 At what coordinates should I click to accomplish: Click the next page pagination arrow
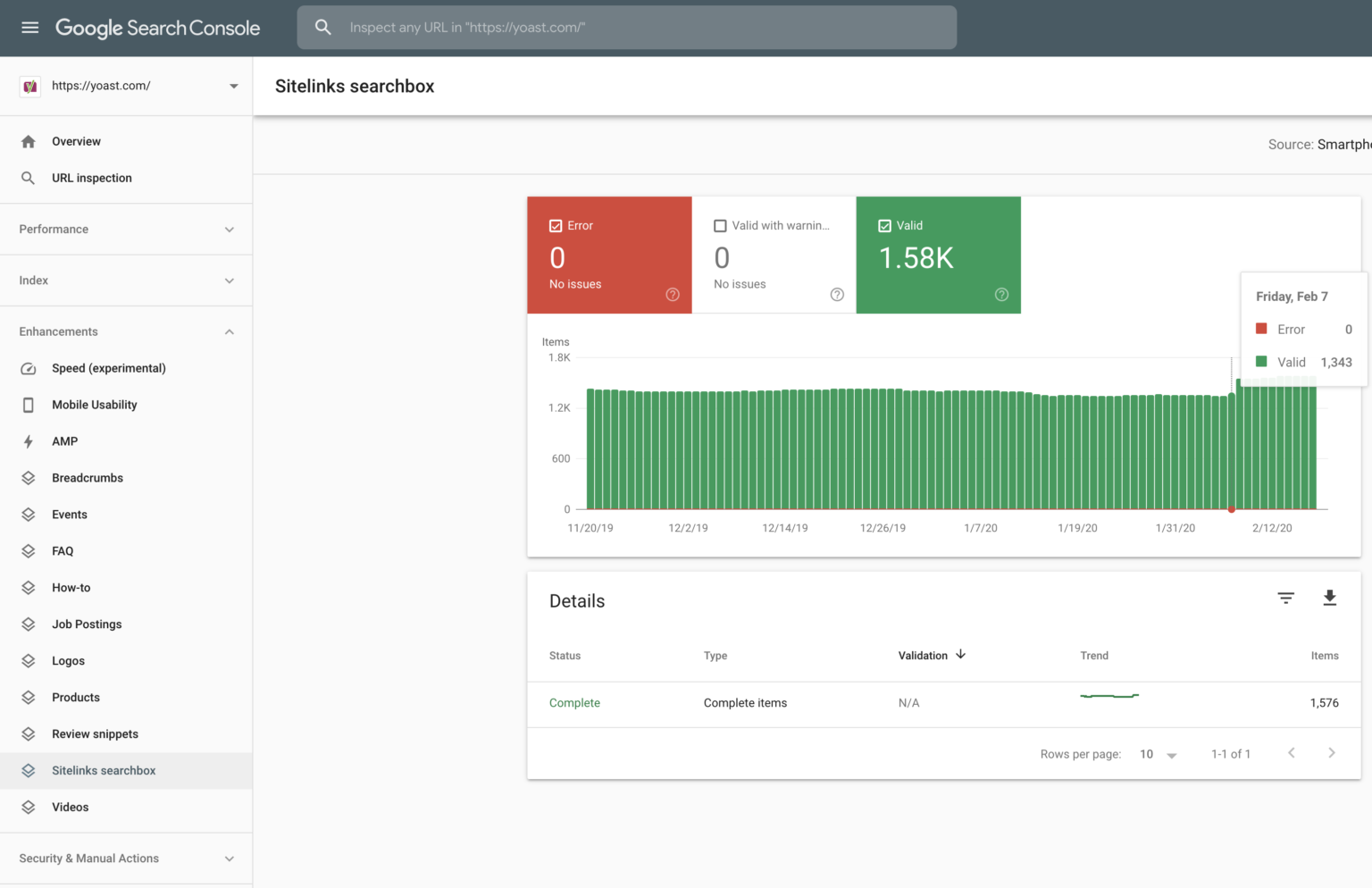click(x=1332, y=753)
